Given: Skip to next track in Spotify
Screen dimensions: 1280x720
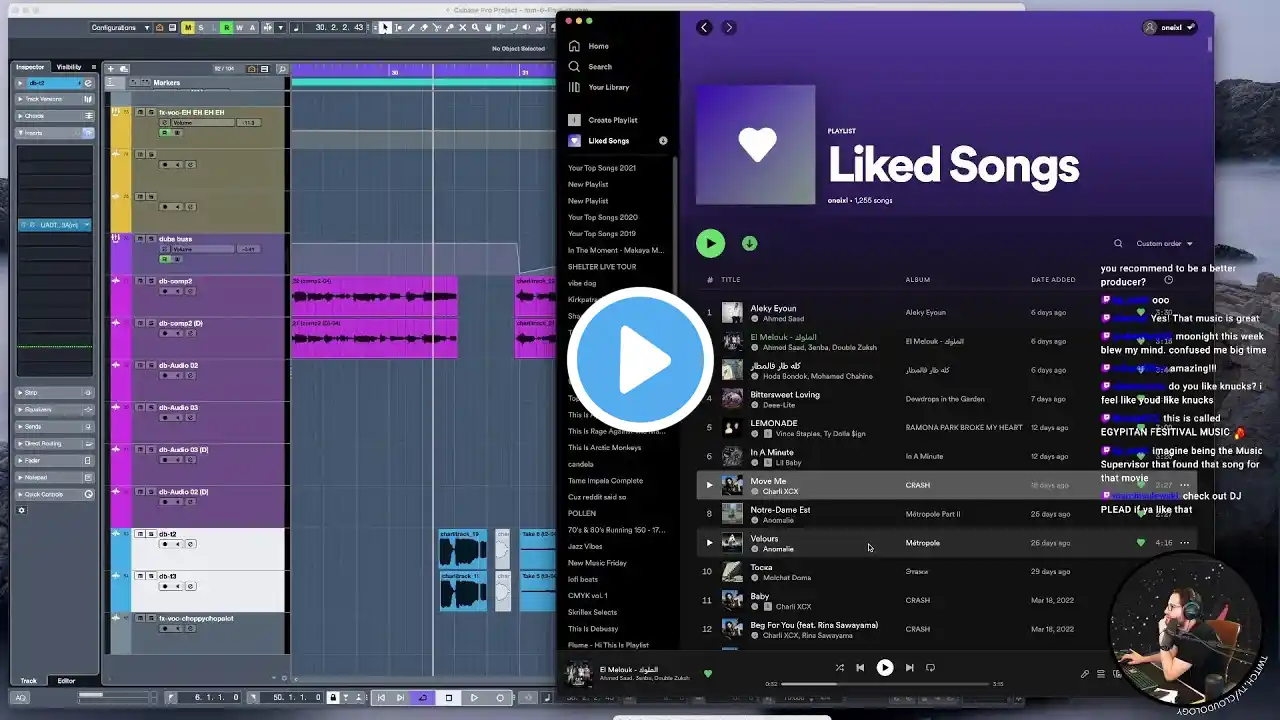Looking at the screenshot, I should [909, 668].
